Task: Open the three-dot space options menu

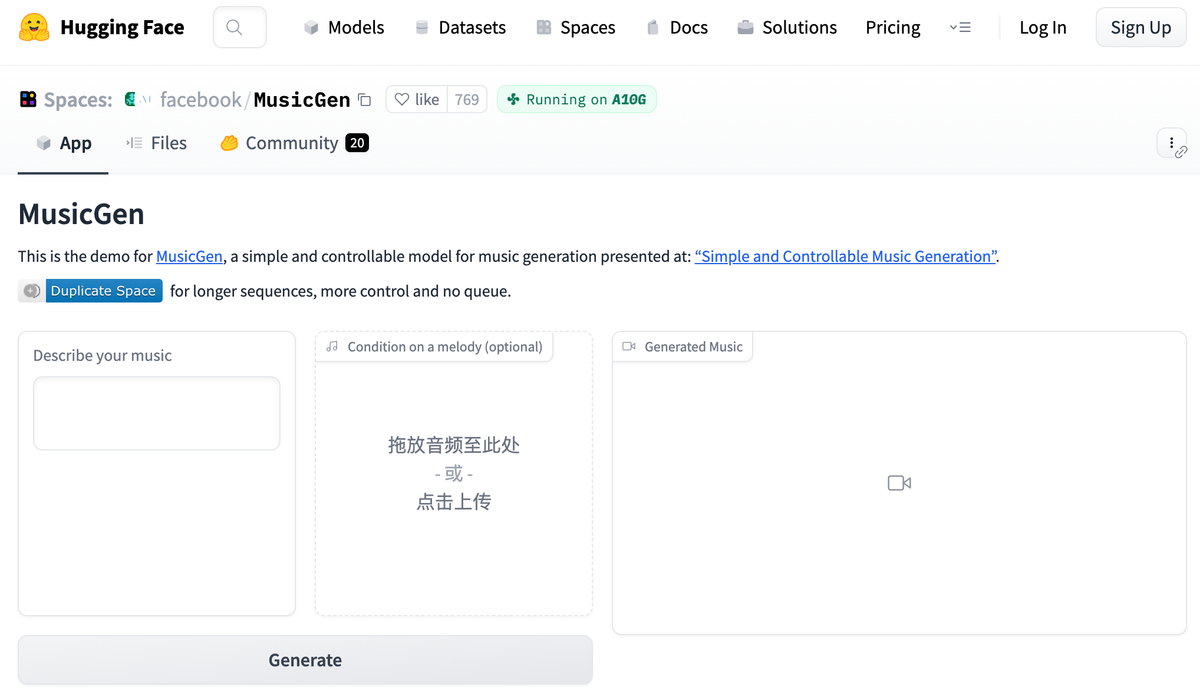Action: tap(1172, 143)
